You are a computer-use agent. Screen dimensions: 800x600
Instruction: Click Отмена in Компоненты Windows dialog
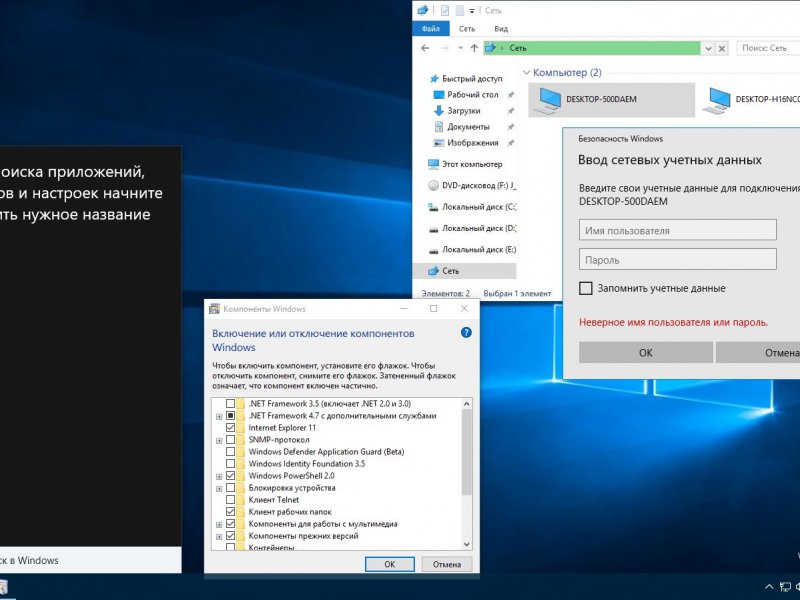[x=447, y=564]
